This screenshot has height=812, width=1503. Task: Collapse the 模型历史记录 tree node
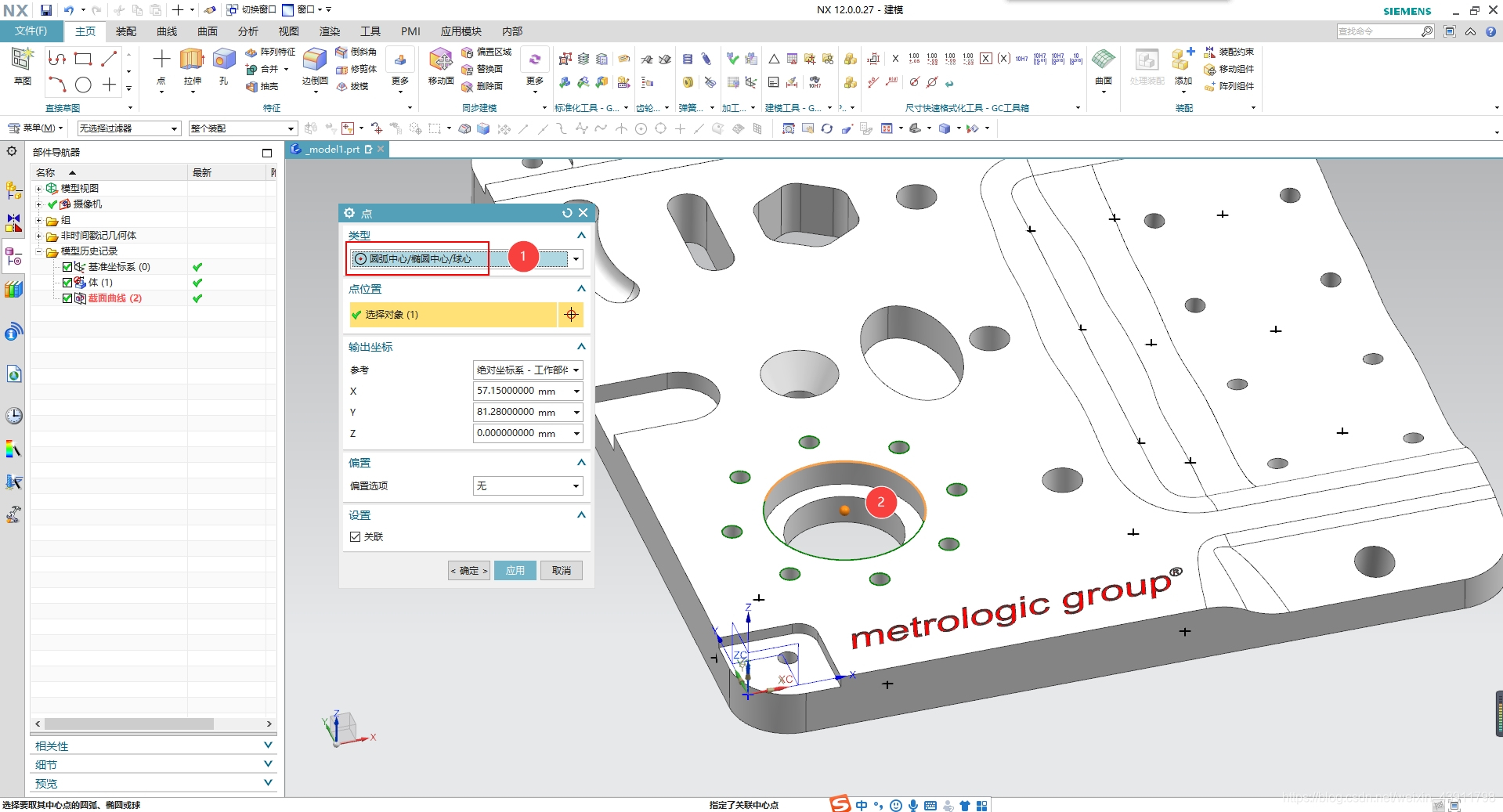click(x=38, y=251)
